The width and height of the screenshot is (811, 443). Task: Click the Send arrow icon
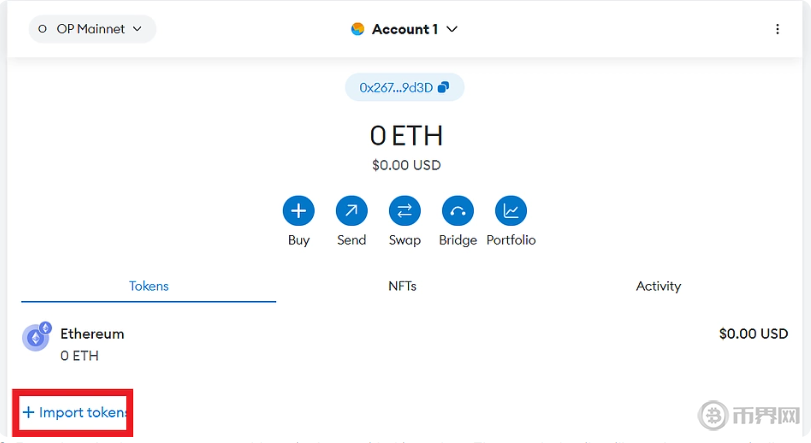coord(351,211)
